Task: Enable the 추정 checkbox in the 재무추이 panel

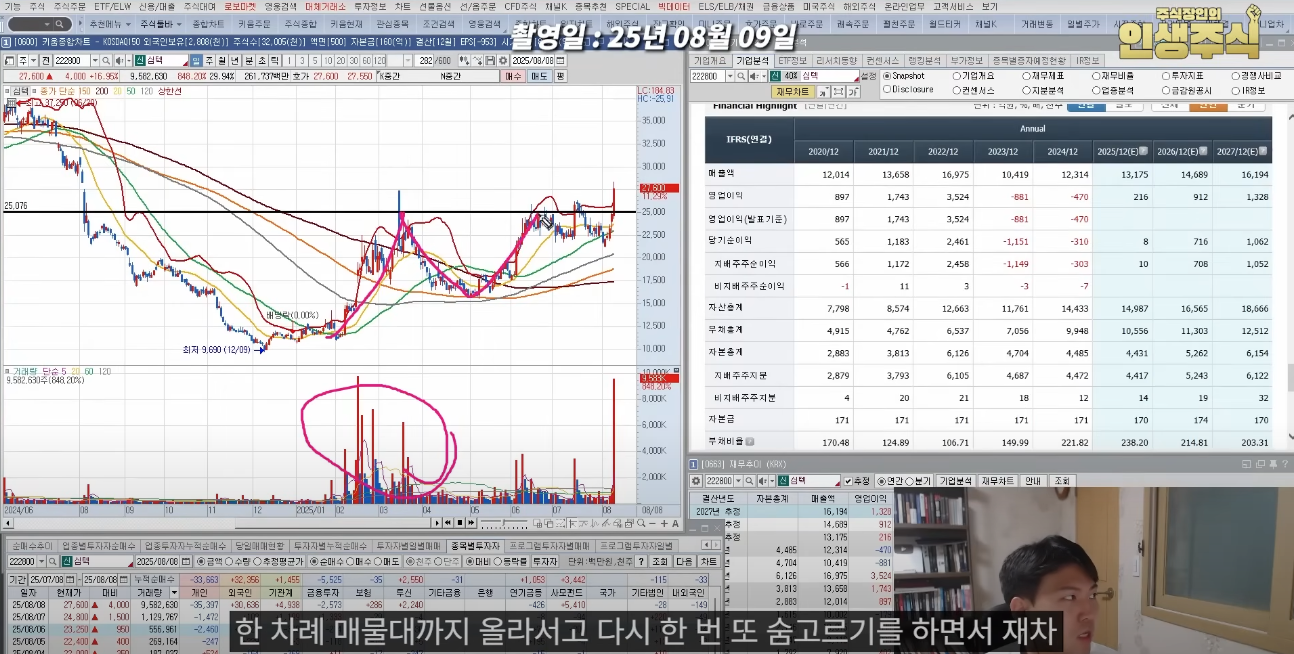Action: click(x=849, y=481)
